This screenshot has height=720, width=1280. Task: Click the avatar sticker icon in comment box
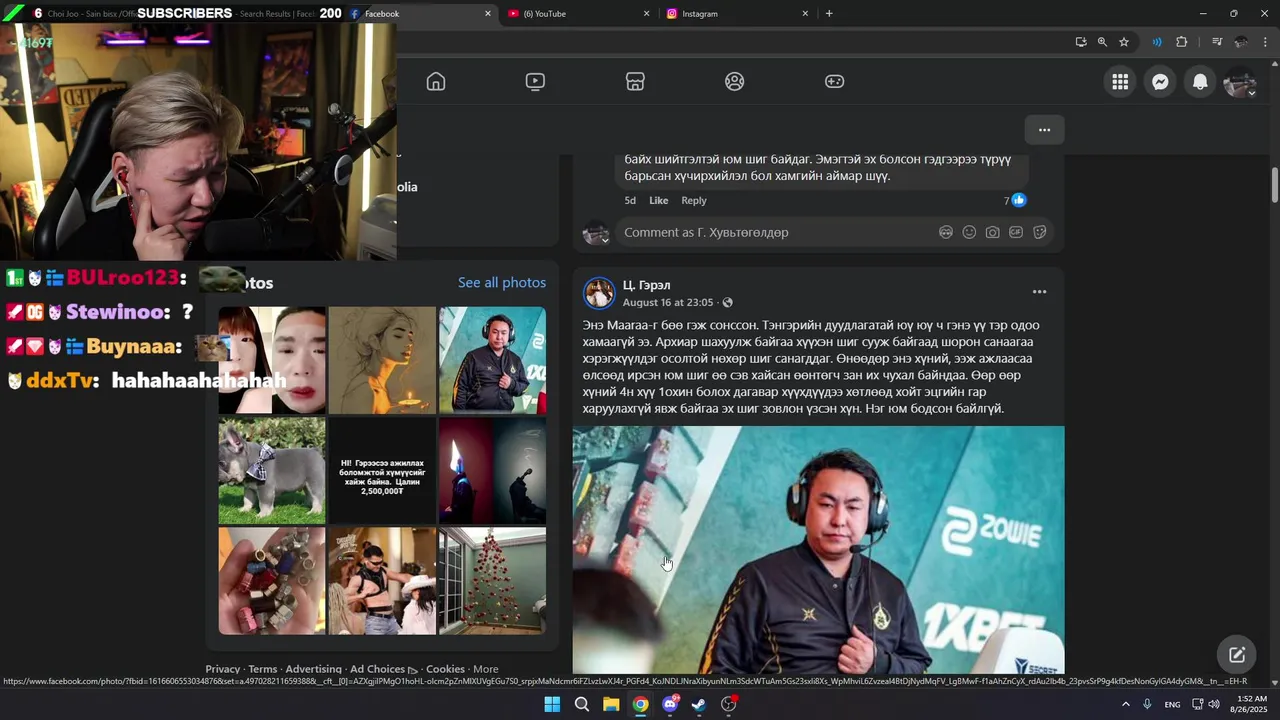(x=945, y=232)
